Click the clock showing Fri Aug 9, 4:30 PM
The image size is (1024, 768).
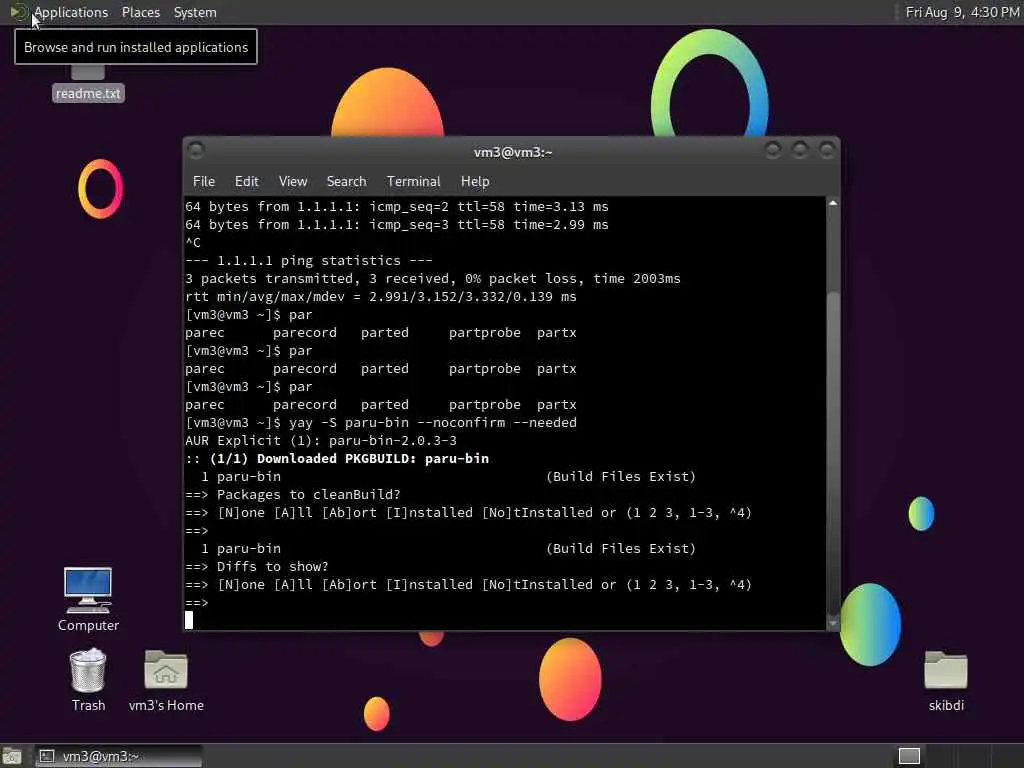(962, 12)
